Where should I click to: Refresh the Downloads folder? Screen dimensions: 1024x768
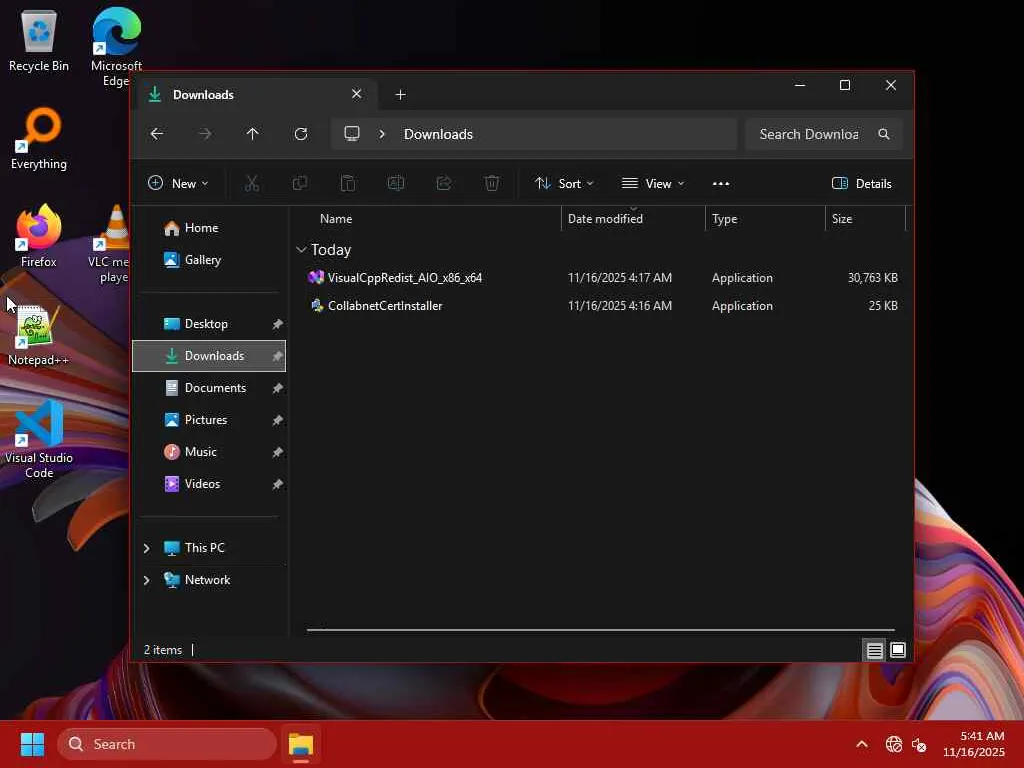tap(300, 134)
